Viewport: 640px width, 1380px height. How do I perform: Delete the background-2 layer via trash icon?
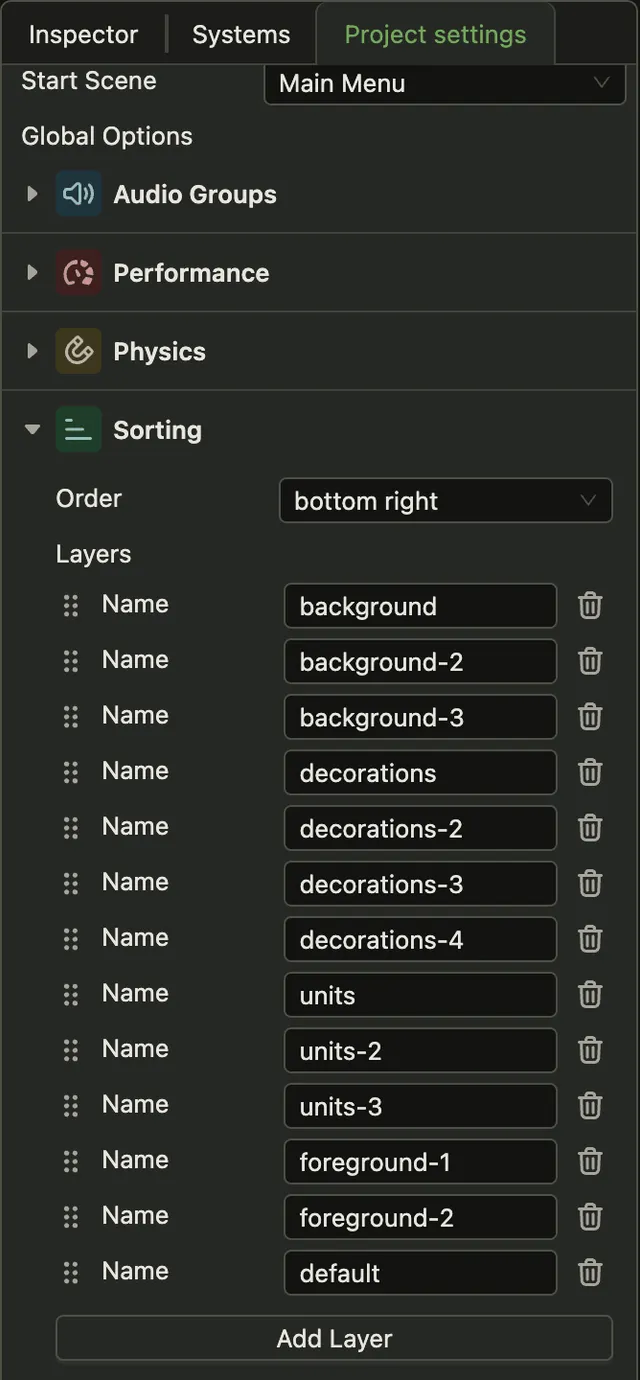tap(590, 661)
